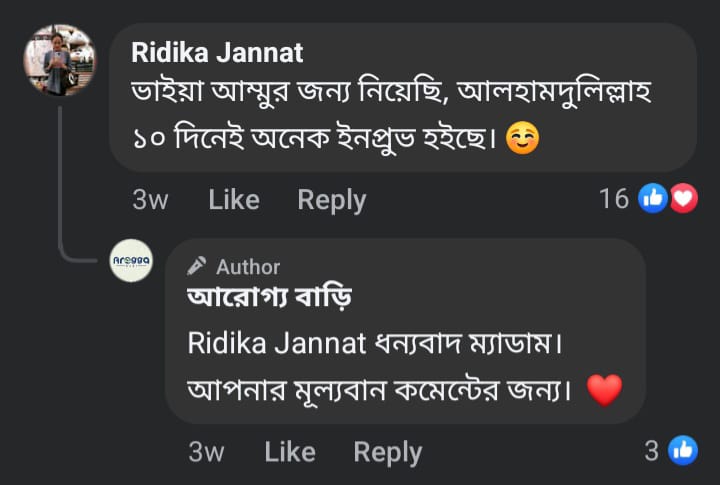Click the 3w timestamp on Ridika's comment
The width and height of the screenshot is (720, 485).
[x=150, y=200]
